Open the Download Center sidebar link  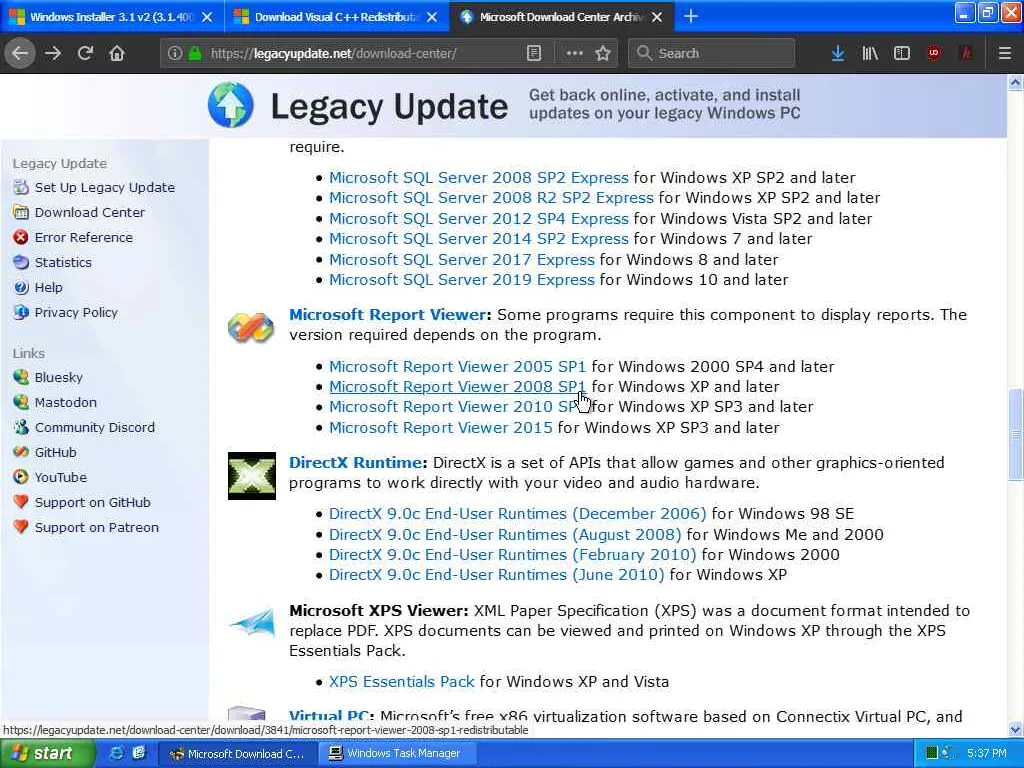coord(89,212)
